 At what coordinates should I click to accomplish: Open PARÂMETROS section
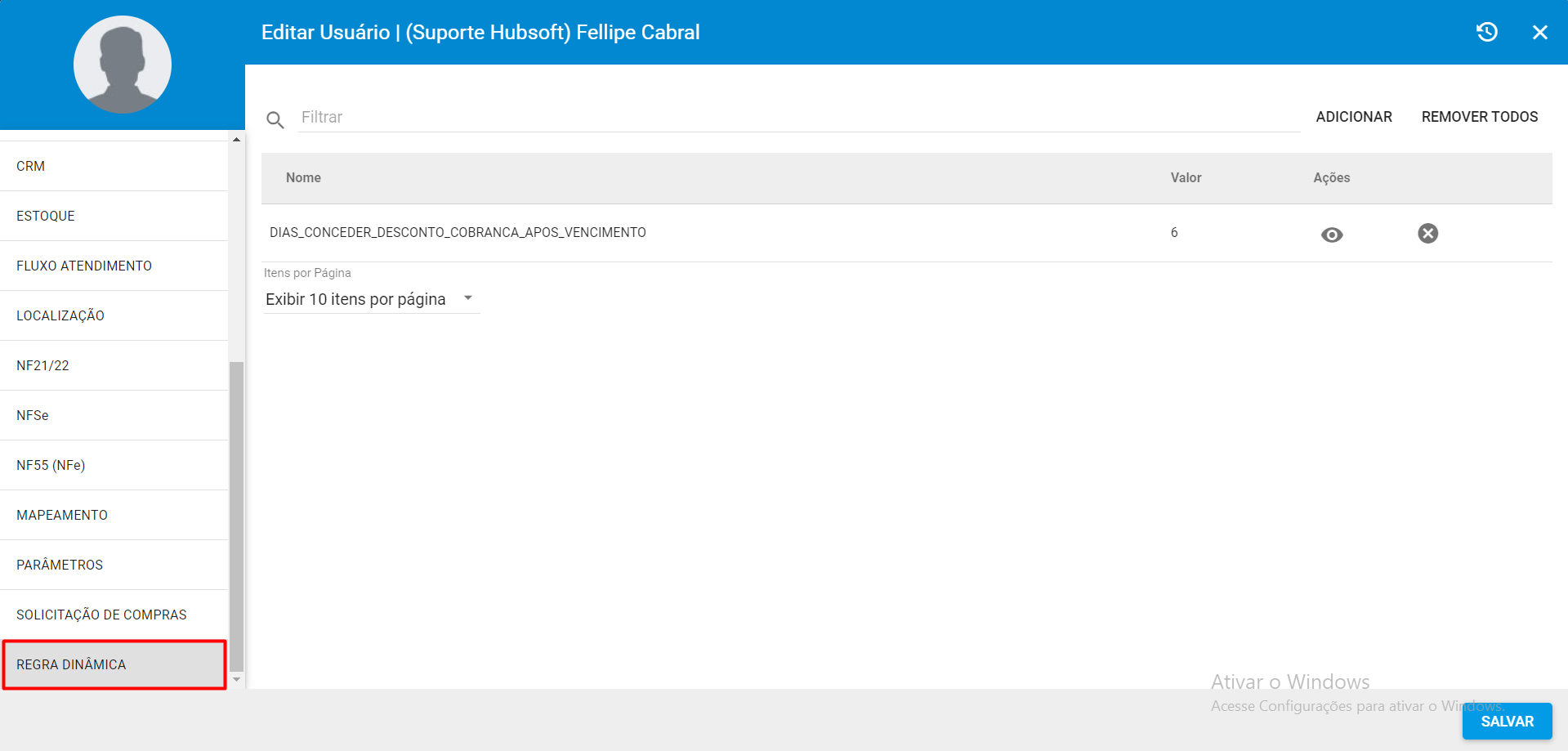pyautogui.click(x=60, y=565)
